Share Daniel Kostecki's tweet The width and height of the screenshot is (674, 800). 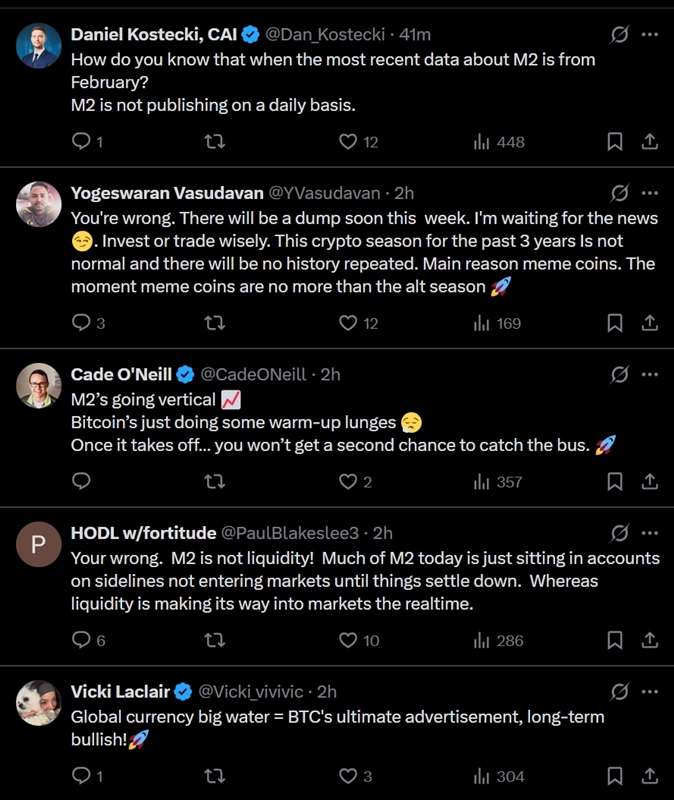(x=649, y=142)
